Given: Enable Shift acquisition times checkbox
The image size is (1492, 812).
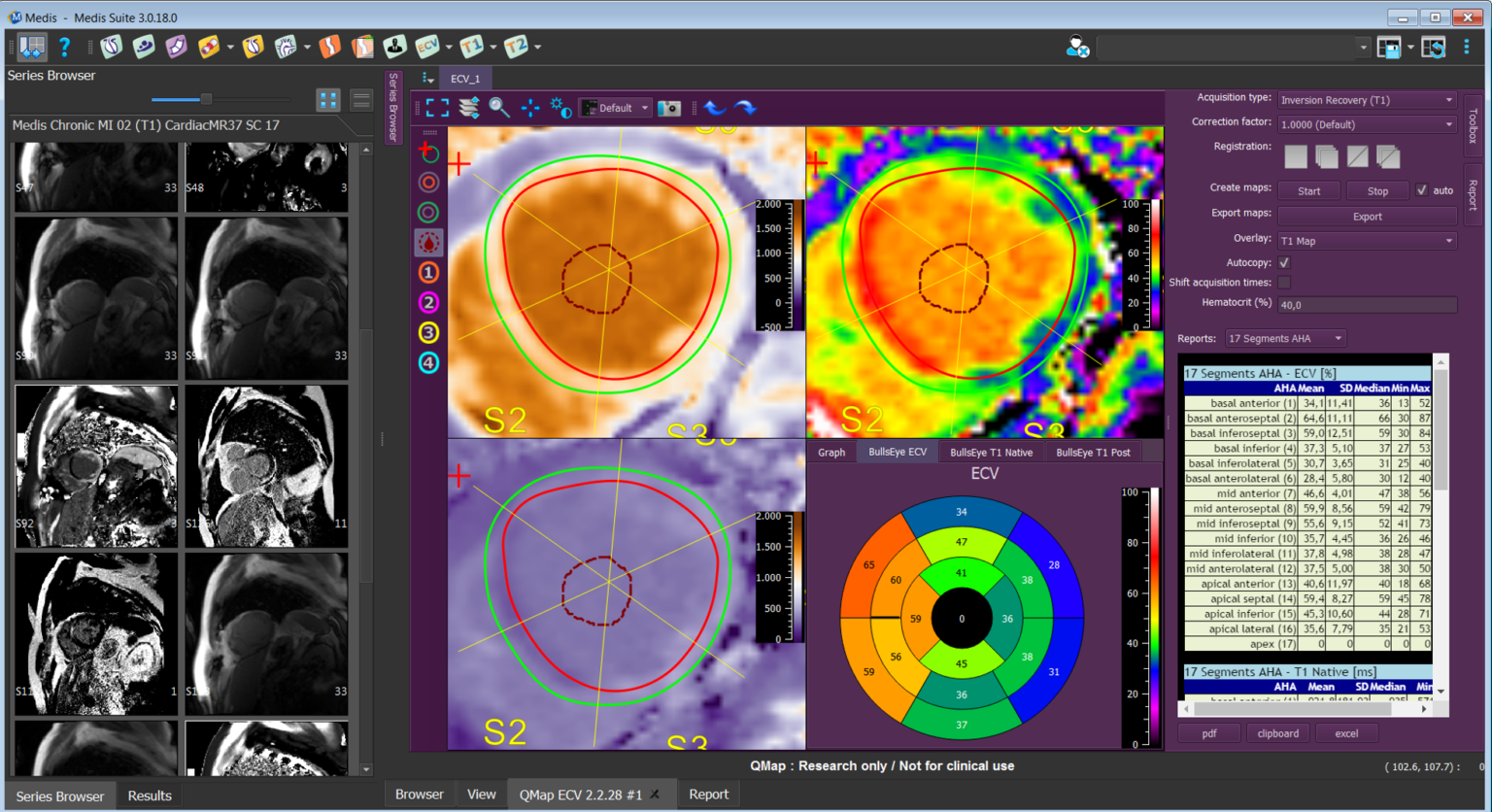Looking at the screenshot, I should pos(1284,283).
